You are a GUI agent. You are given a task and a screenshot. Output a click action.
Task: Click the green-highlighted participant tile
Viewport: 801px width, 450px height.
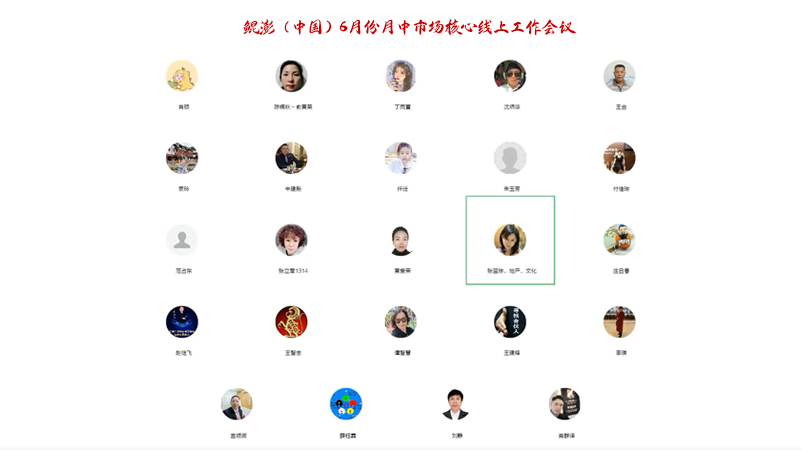510,240
